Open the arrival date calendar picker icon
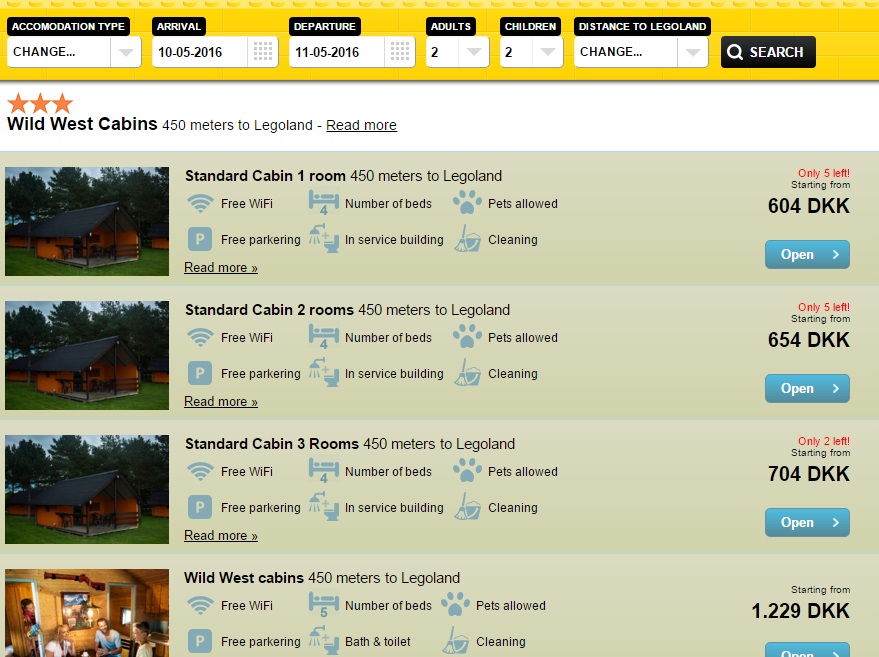The height and width of the screenshot is (657, 879). 262,52
